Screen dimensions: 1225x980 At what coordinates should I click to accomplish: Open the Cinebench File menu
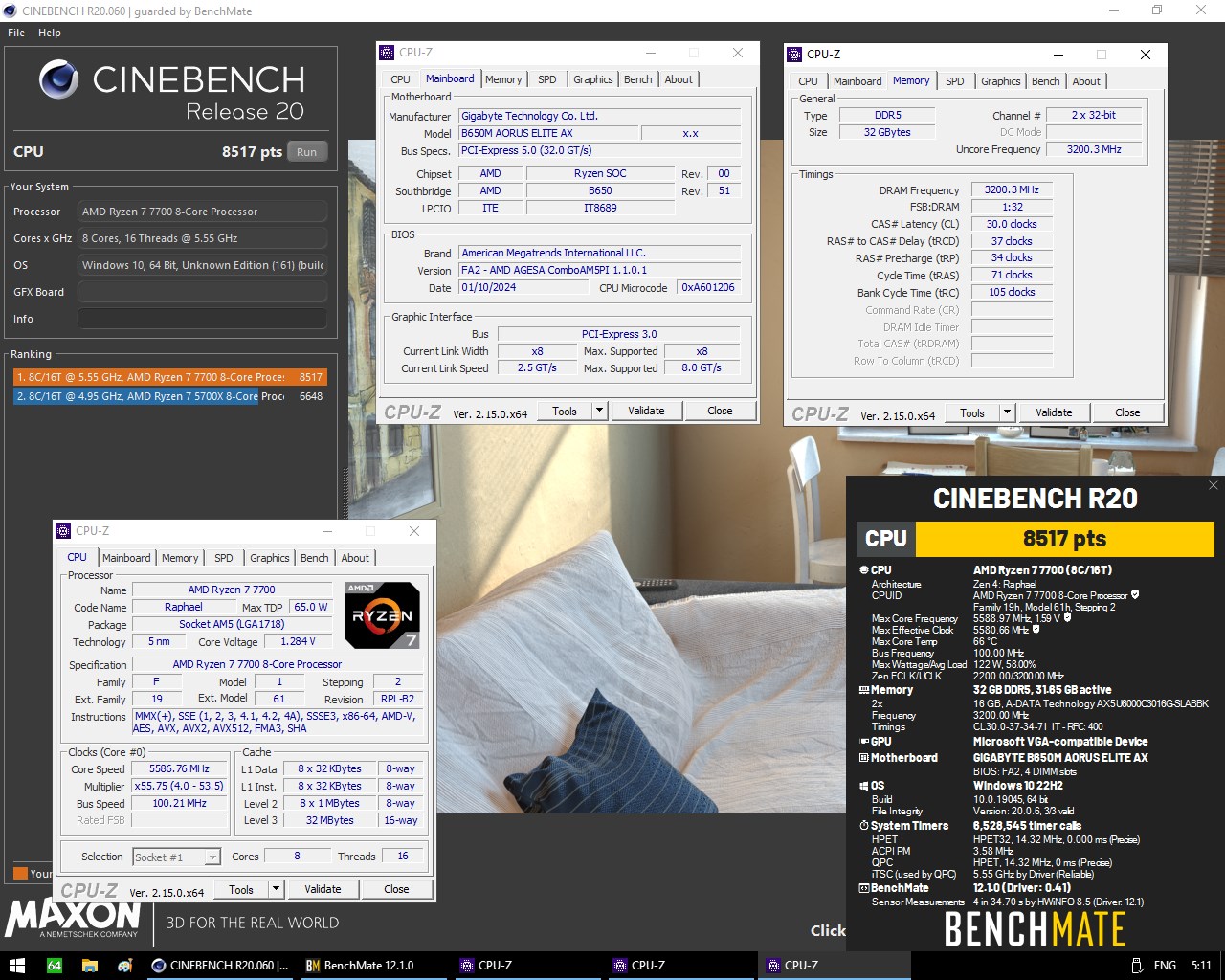(16, 33)
